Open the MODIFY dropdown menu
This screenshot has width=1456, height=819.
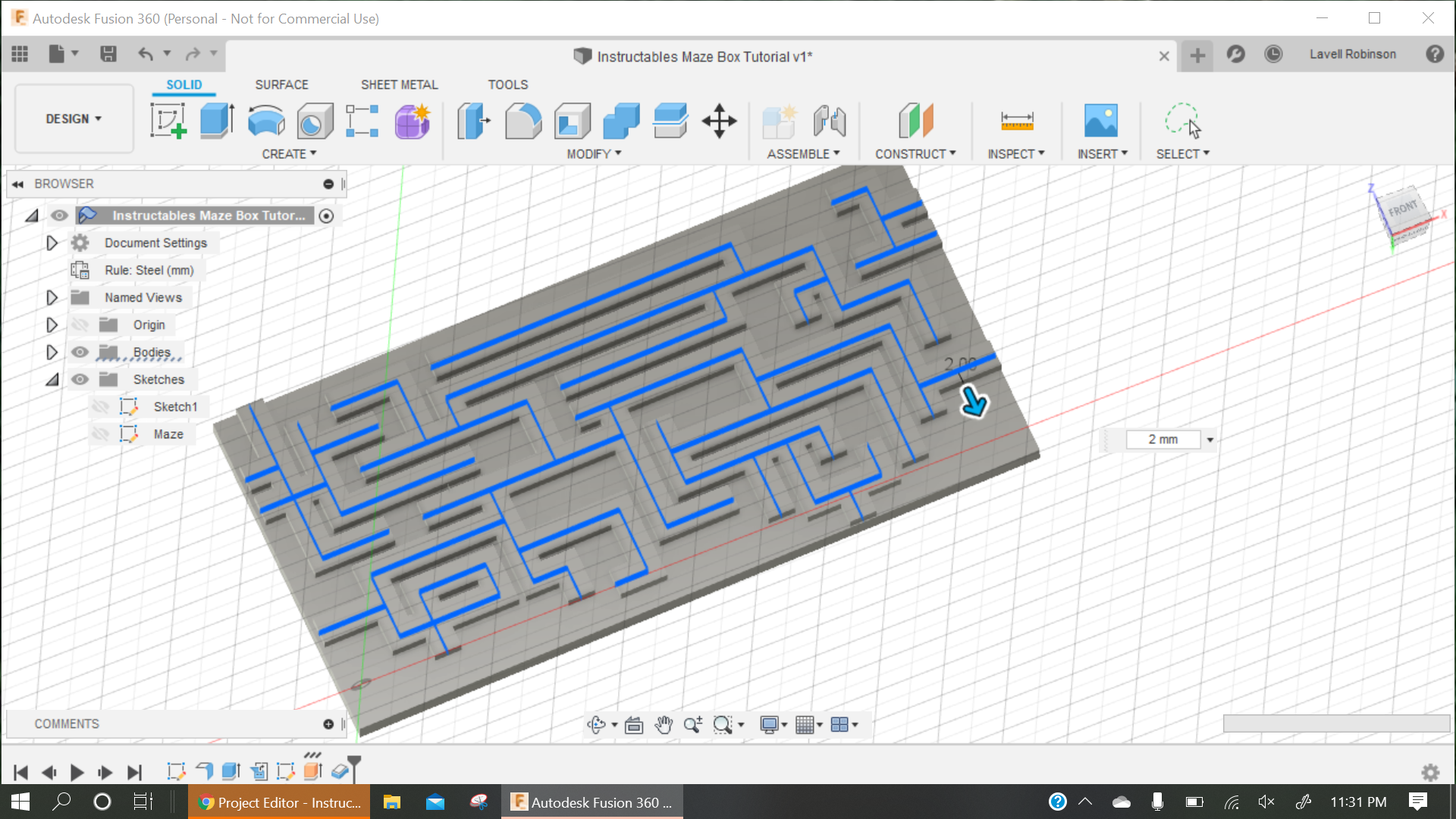coord(594,154)
